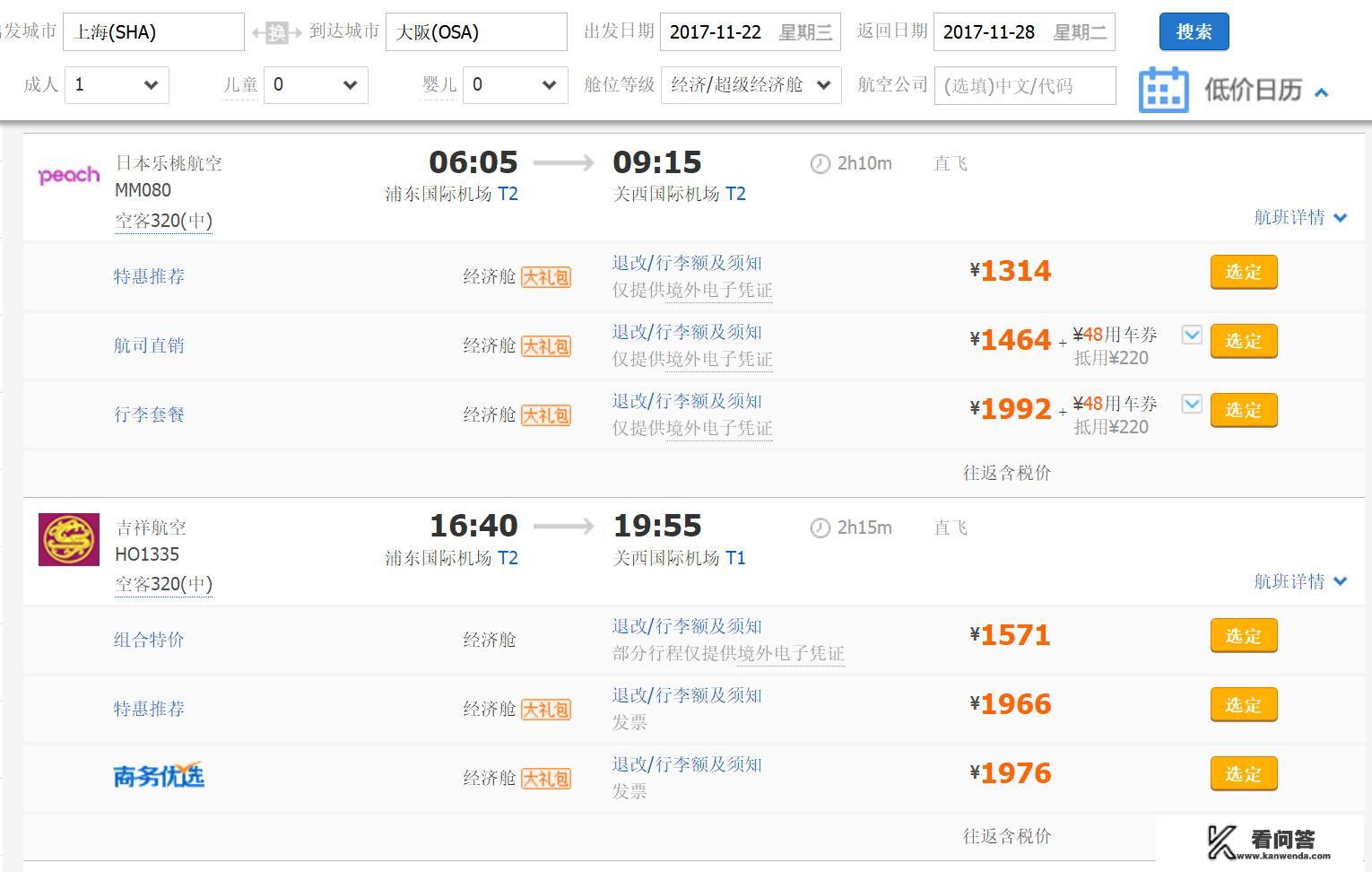Click the departure city field 上海(SHA)

coord(153,31)
